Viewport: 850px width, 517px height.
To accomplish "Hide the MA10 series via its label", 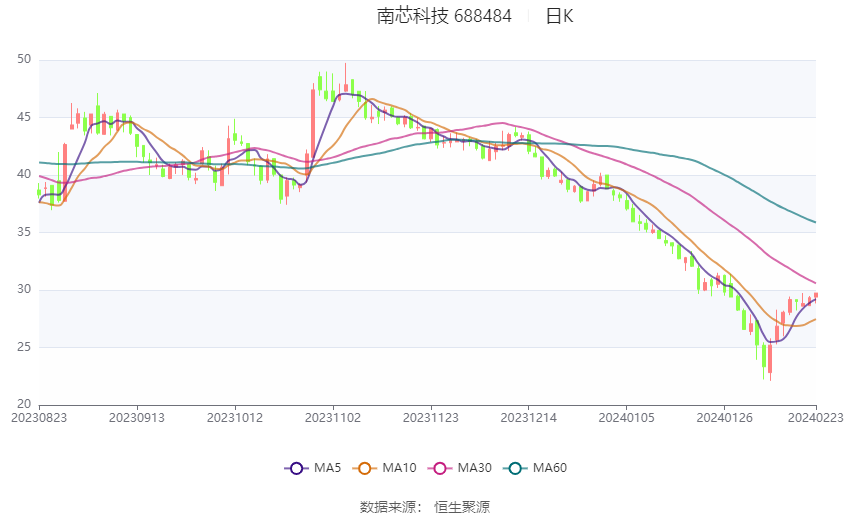I will (399, 468).
